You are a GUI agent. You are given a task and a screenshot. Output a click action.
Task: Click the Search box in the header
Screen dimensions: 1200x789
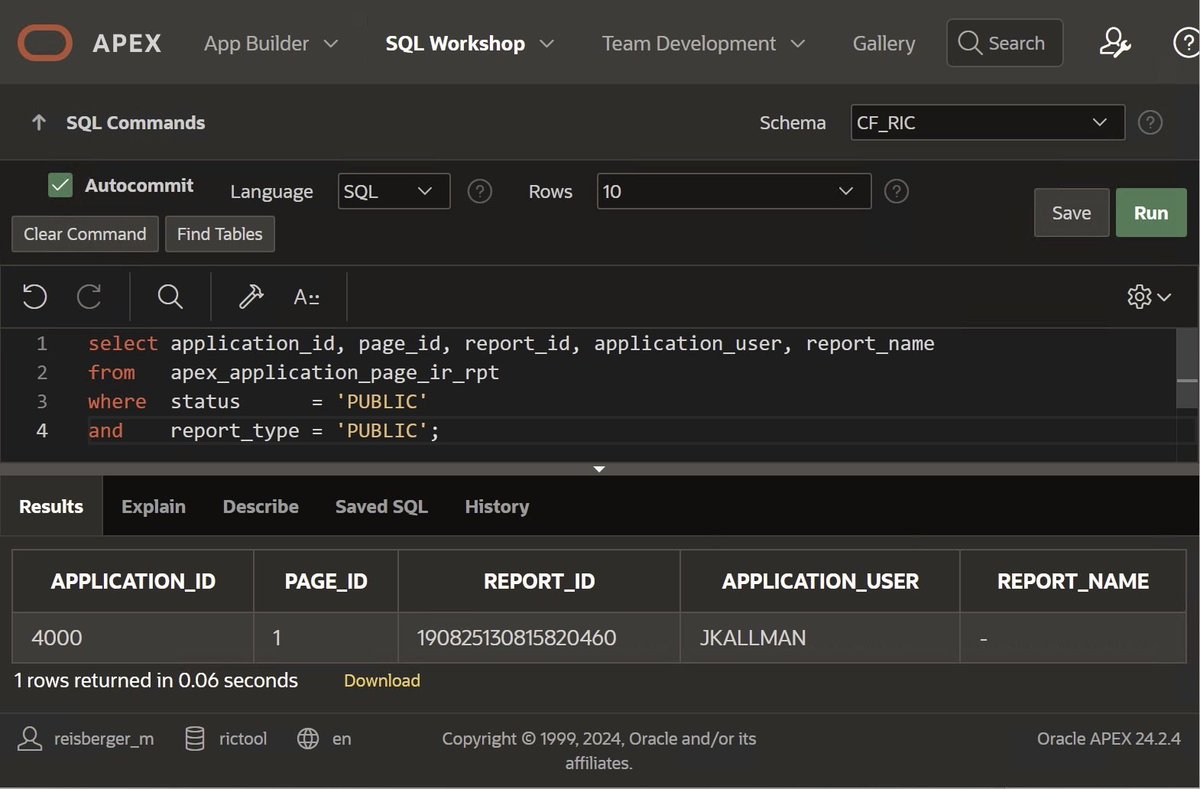click(1004, 43)
